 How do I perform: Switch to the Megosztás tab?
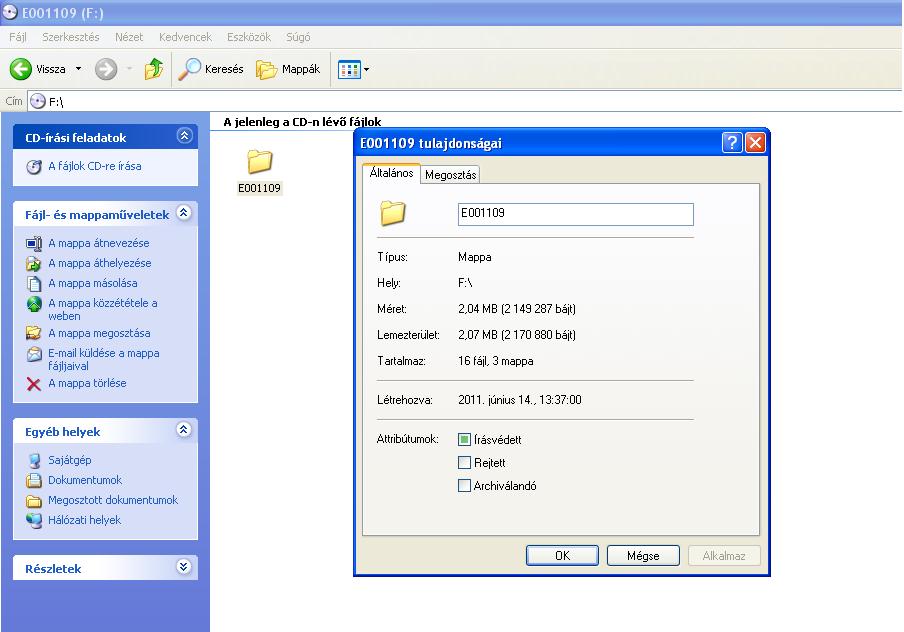tap(450, 175)
